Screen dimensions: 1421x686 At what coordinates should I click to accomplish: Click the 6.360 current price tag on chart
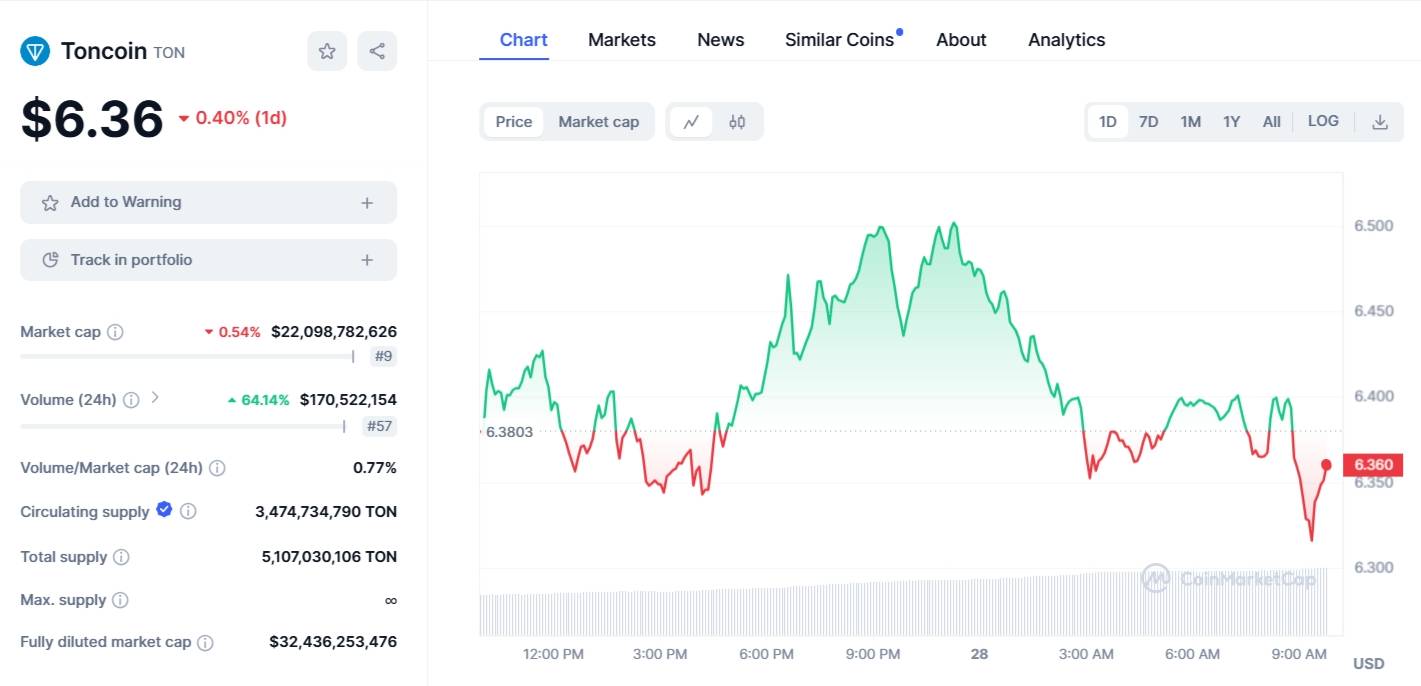(1372, 465)
